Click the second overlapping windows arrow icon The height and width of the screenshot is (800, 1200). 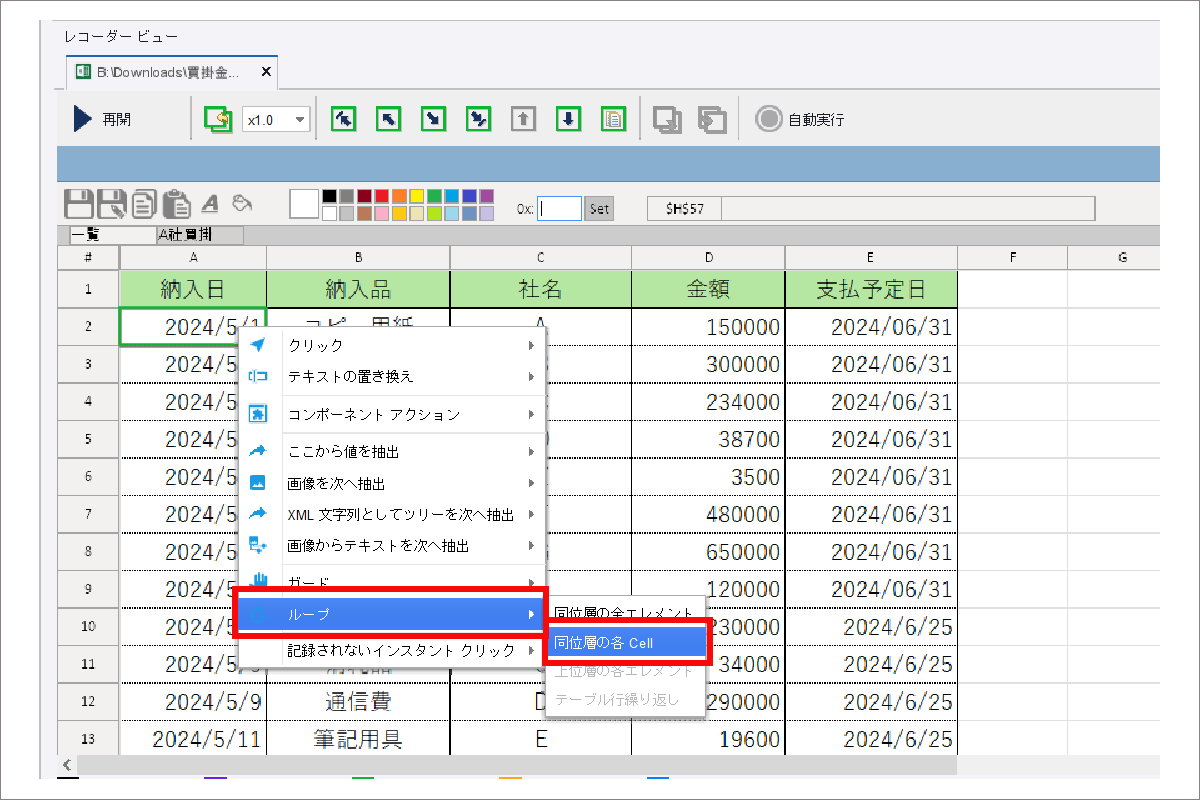(x=712, y=120)
